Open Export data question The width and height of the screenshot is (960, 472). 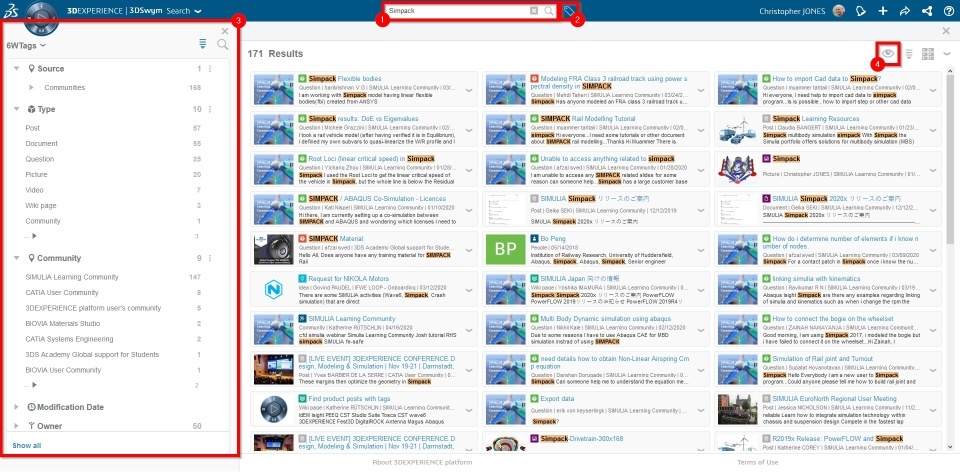(557, 399)
